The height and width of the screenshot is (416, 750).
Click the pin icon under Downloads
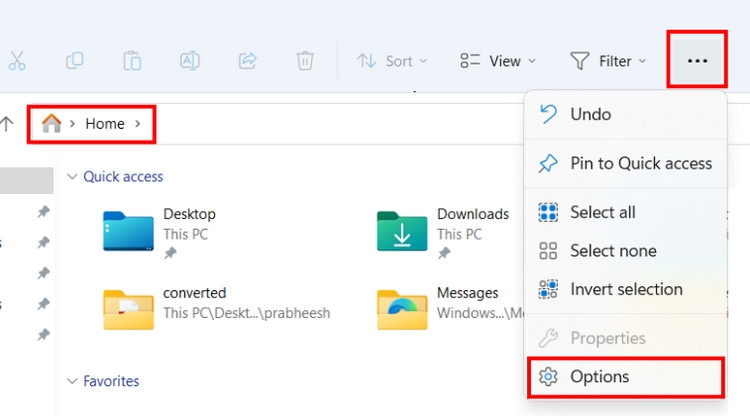click(444, 253)
